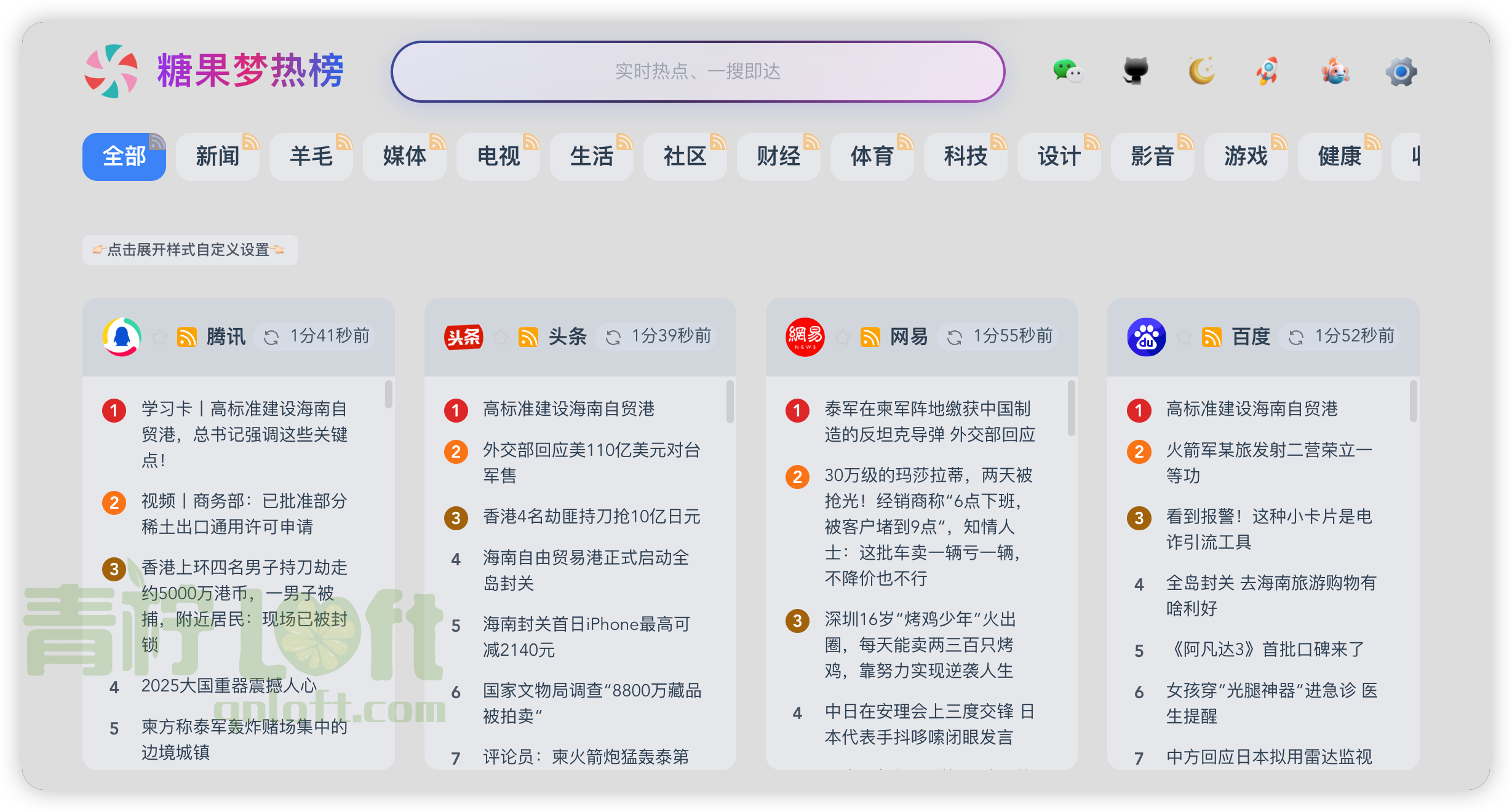Open the WeChat icon in the top bar
The width and height of the screenshot is (1512, 812).
1068,71
